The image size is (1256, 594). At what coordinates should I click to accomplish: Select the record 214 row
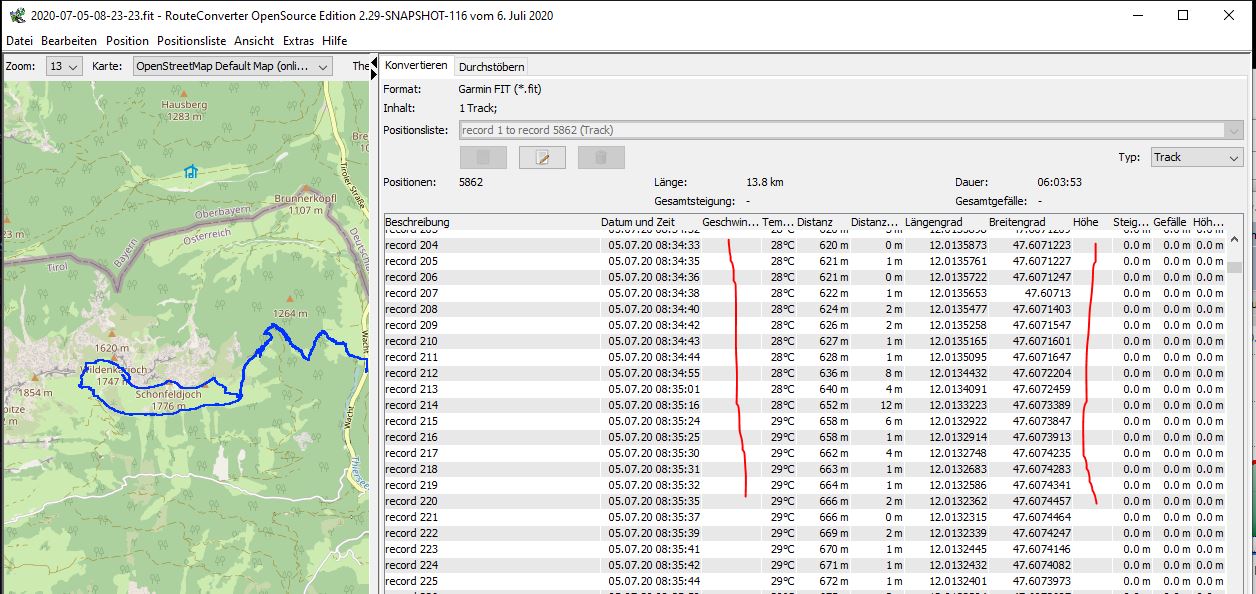[490, 405]
